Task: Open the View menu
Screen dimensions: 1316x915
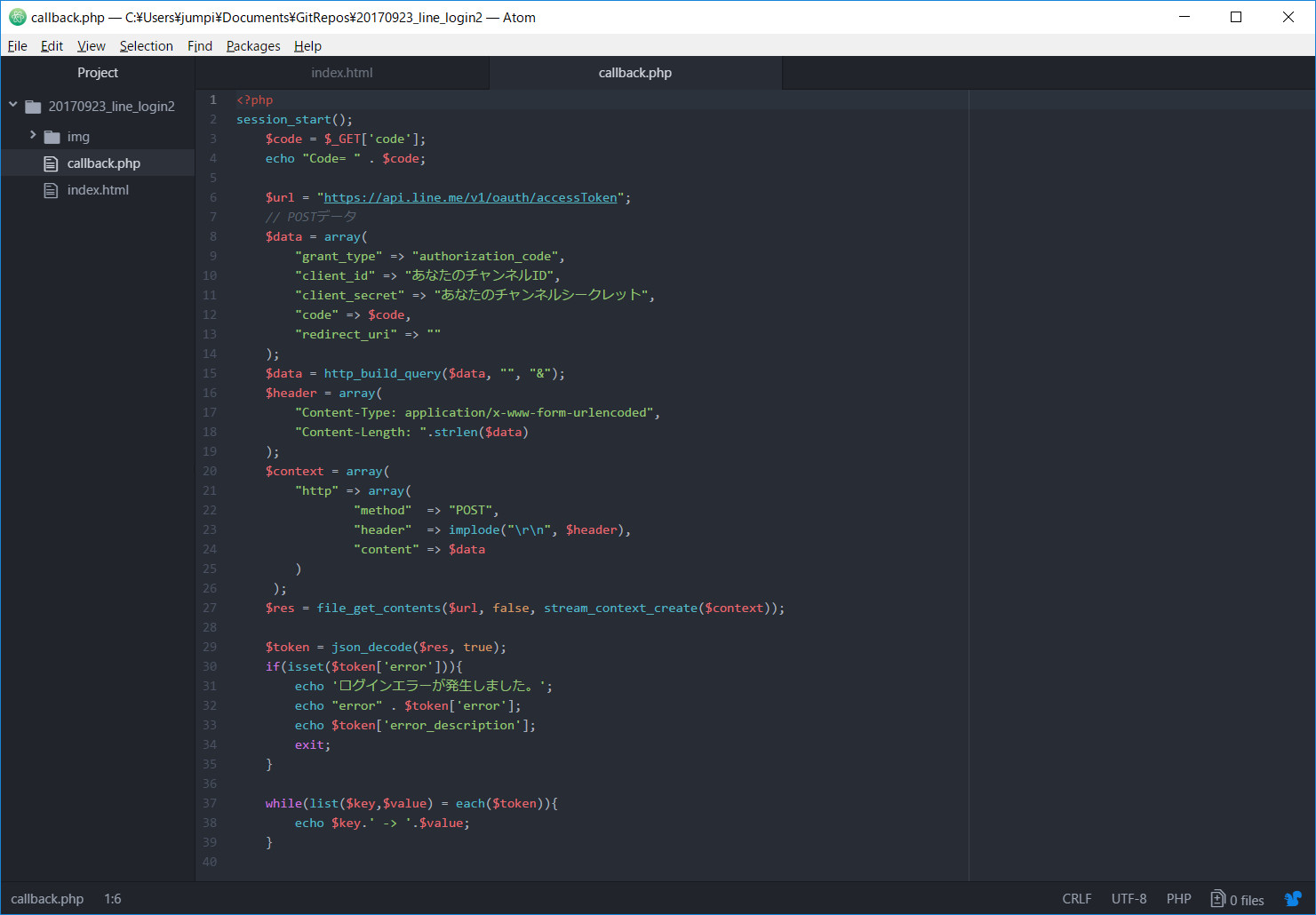Action: (91, 46)
